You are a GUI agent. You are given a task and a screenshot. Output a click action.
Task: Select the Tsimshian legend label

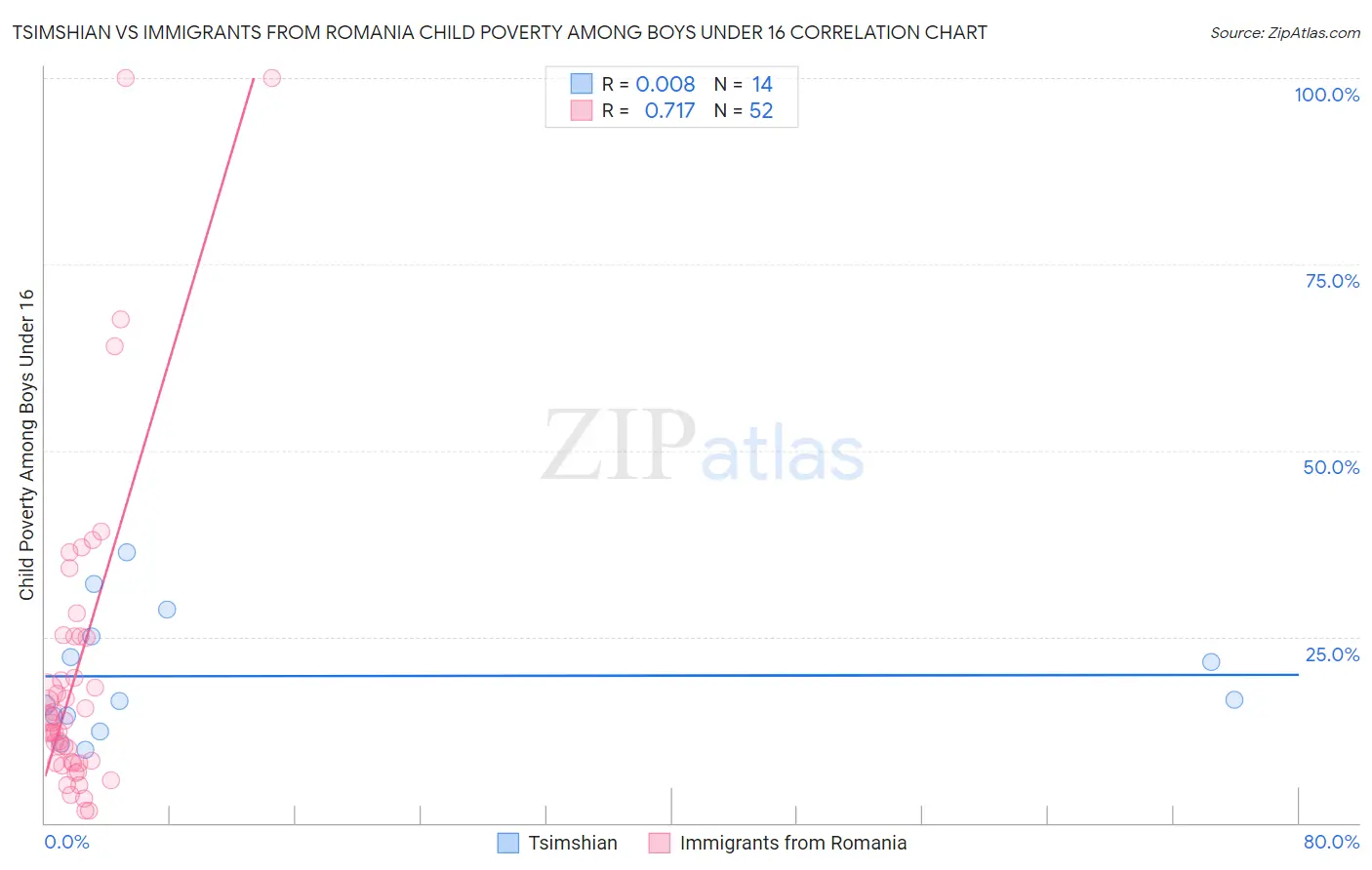click(573, 843)
